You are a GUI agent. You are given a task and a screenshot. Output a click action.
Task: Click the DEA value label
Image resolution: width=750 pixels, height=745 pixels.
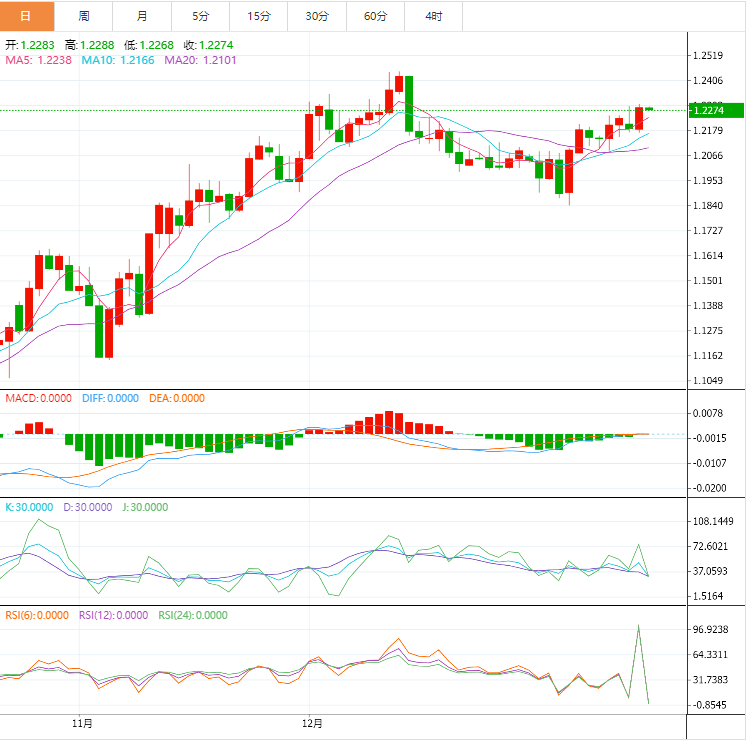[x=176, y=398]
